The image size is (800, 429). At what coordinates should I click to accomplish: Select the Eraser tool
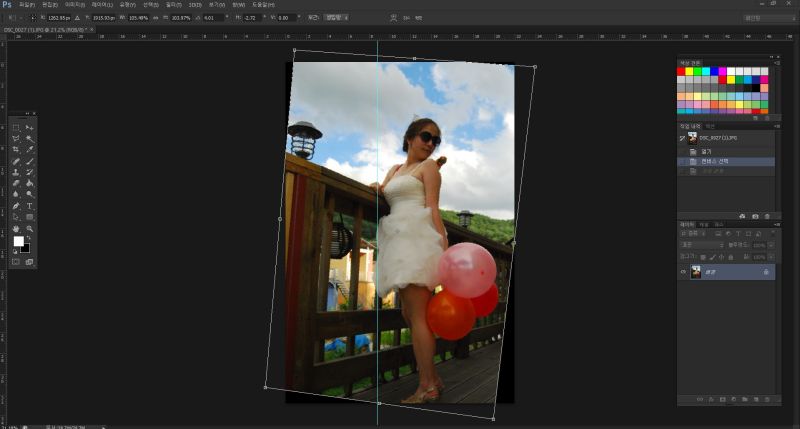(16, 183)
